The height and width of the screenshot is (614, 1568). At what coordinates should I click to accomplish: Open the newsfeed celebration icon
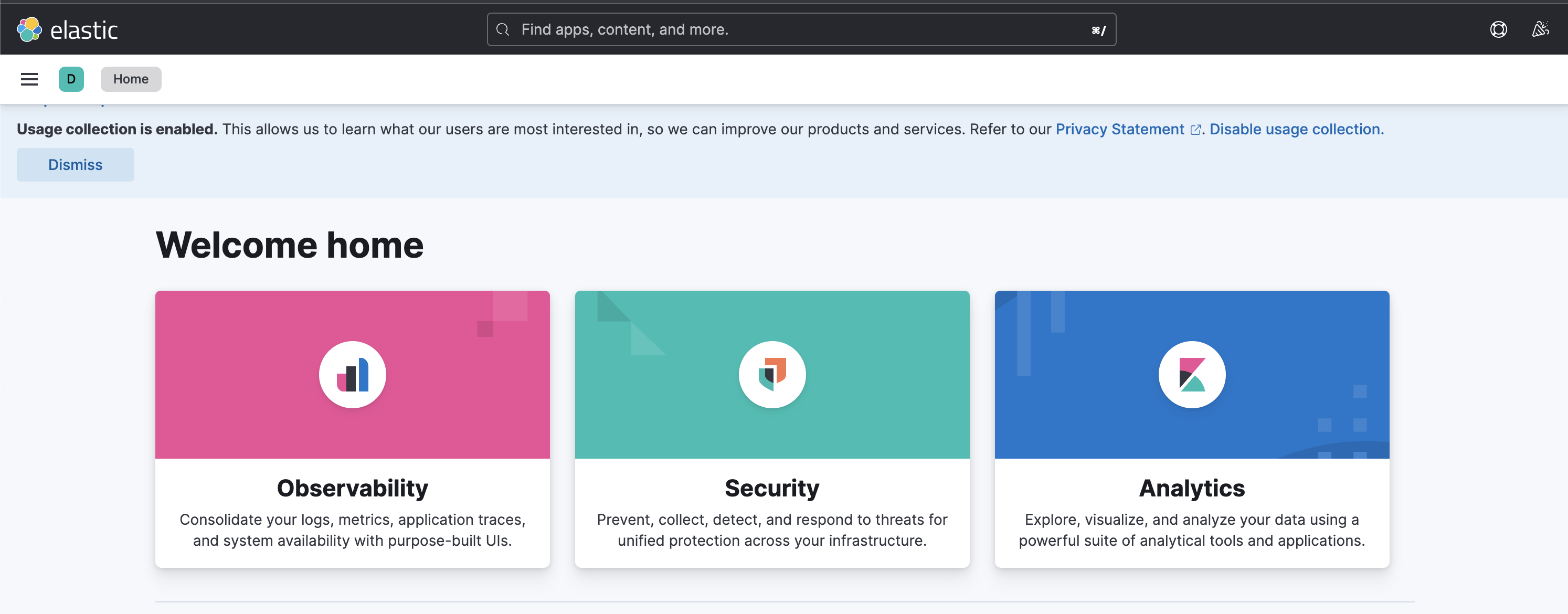click(x=1540, y=29)
